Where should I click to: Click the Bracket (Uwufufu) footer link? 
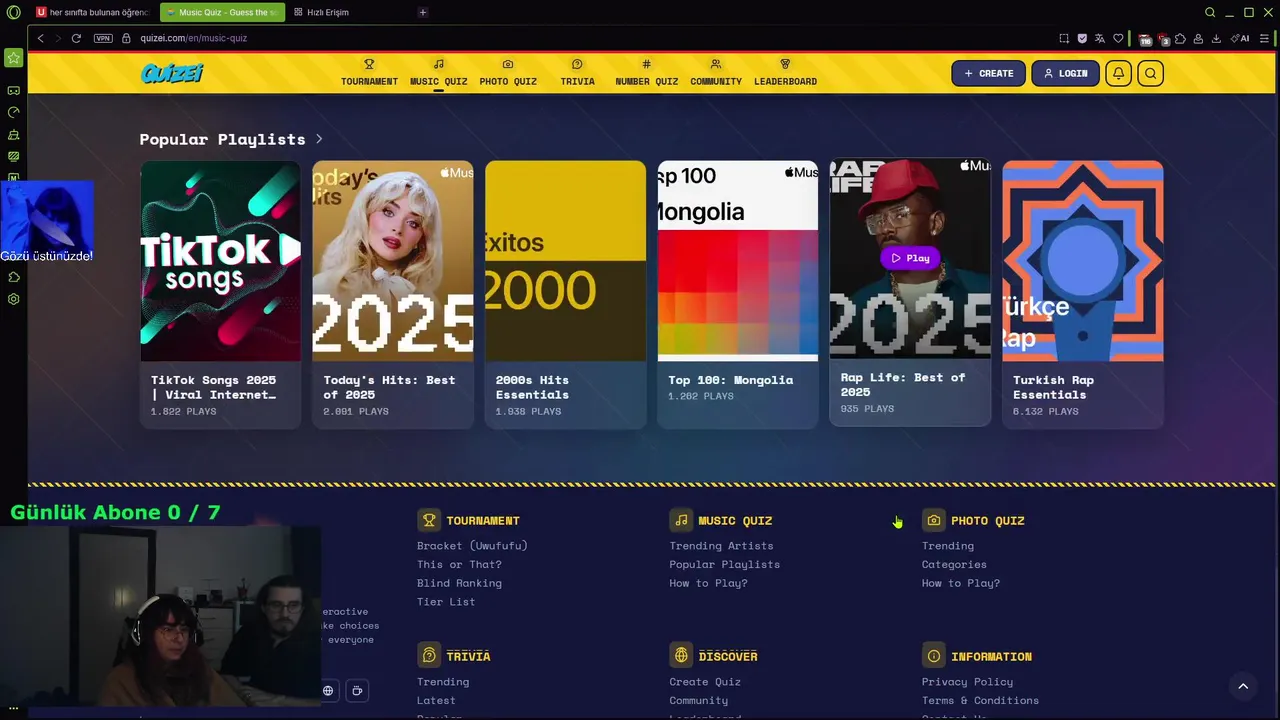click(x=472, y=546)
